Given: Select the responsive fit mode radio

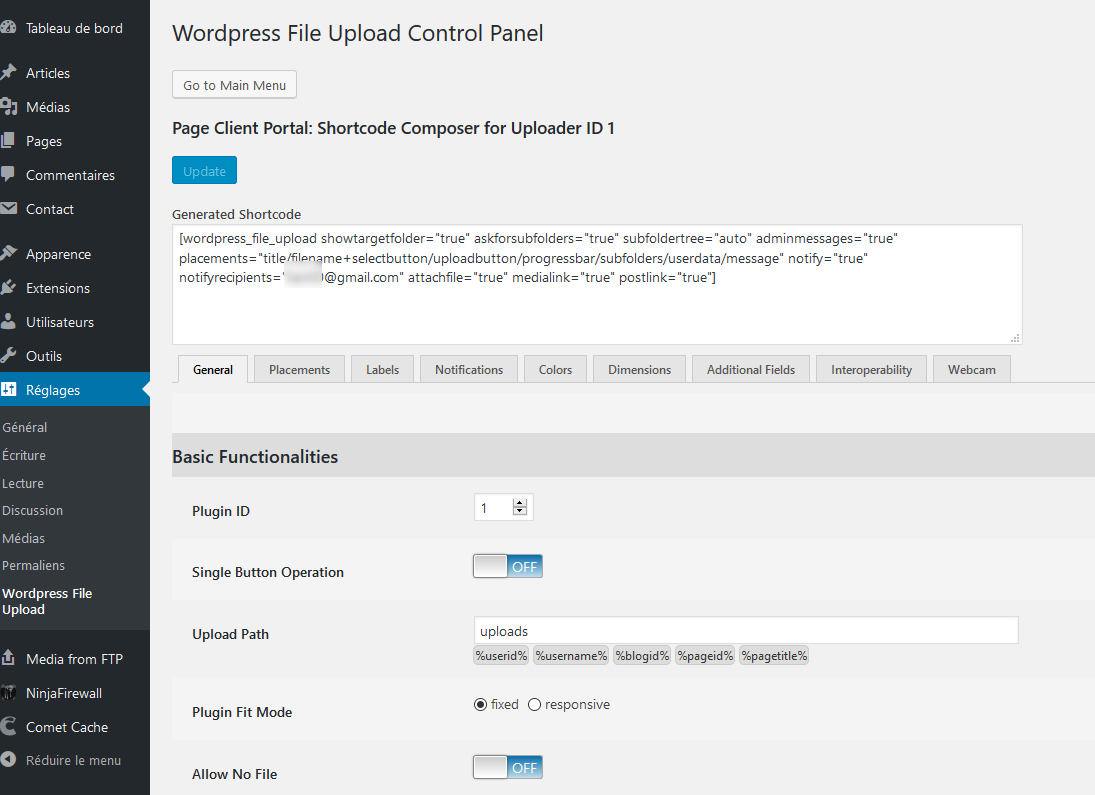Looking at the screenshot, I should point(534,705).
